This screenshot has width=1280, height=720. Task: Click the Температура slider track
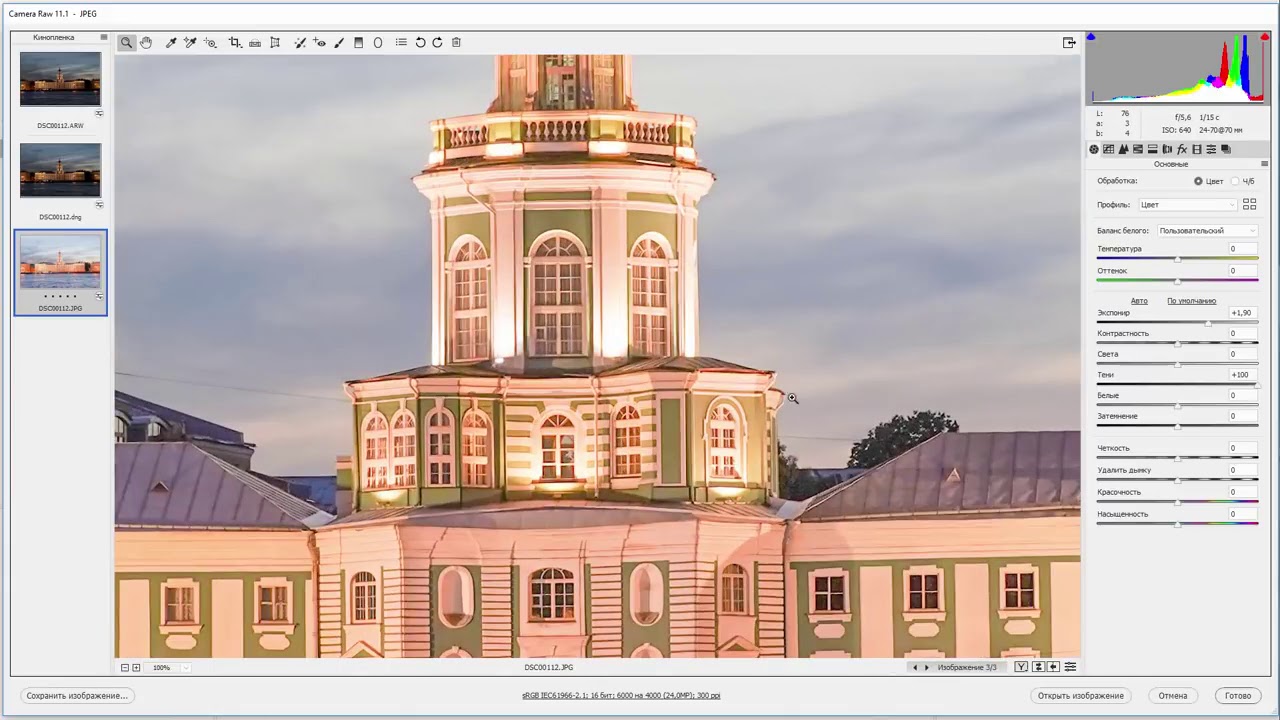point(1177,259)
